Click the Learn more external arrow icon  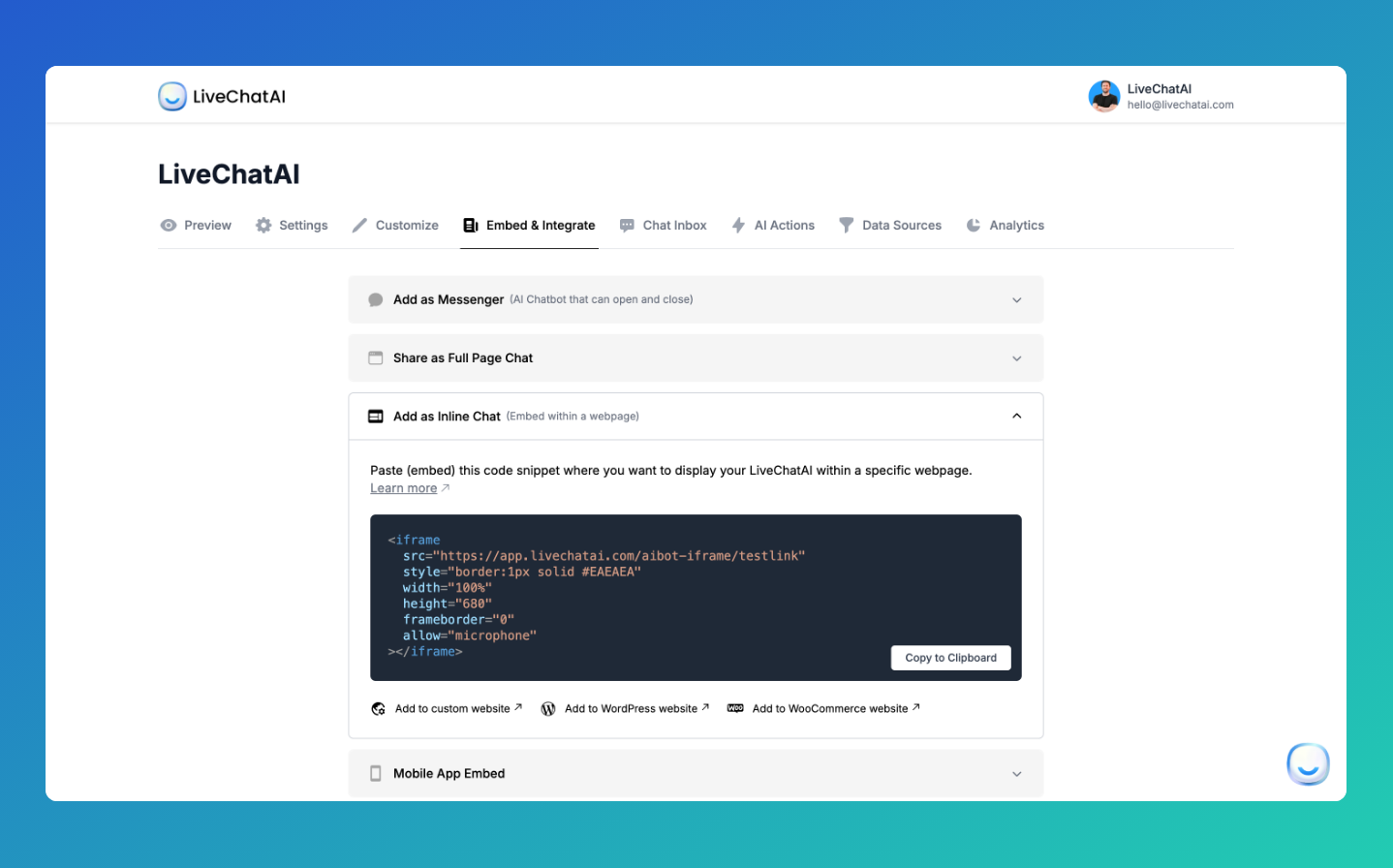coord(446,488)
